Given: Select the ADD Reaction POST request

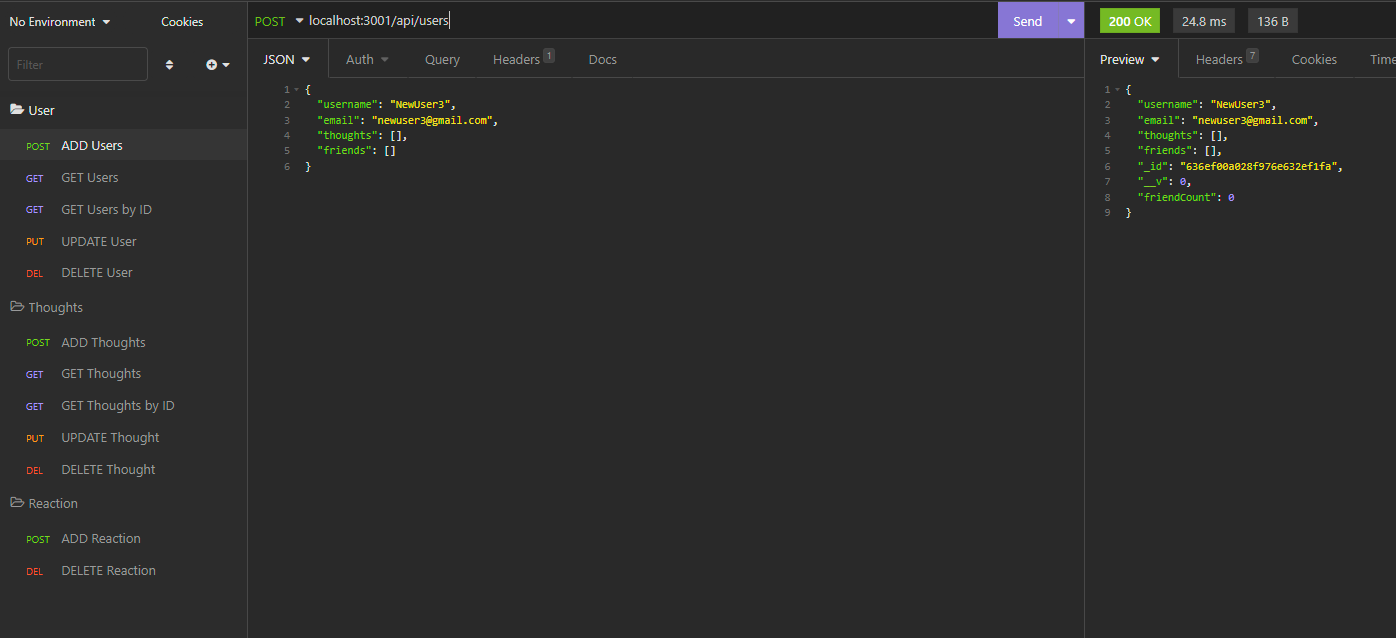Looking at the screenshot, I should point(100,538).
